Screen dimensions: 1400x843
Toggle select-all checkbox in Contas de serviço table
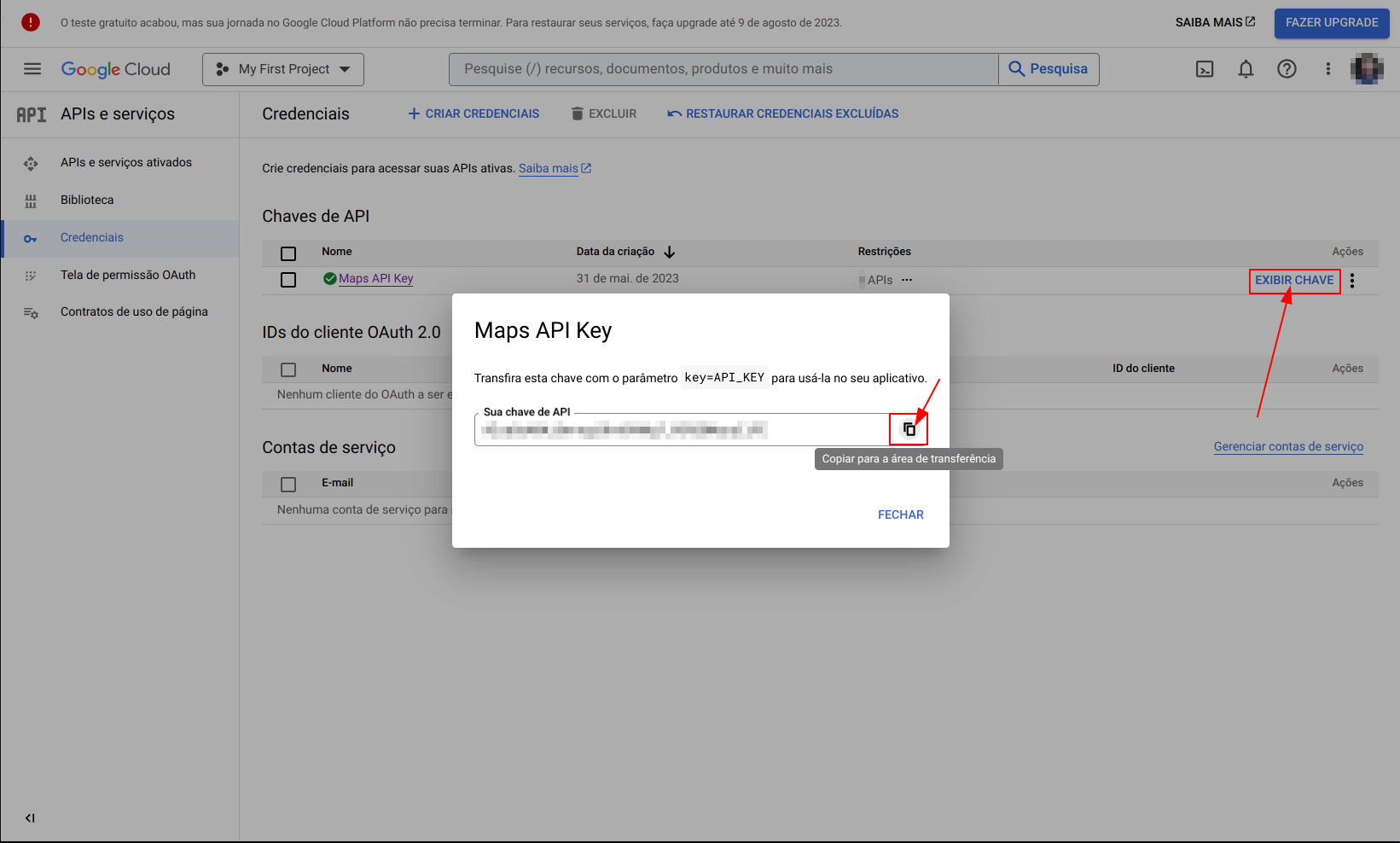point(288,485)
